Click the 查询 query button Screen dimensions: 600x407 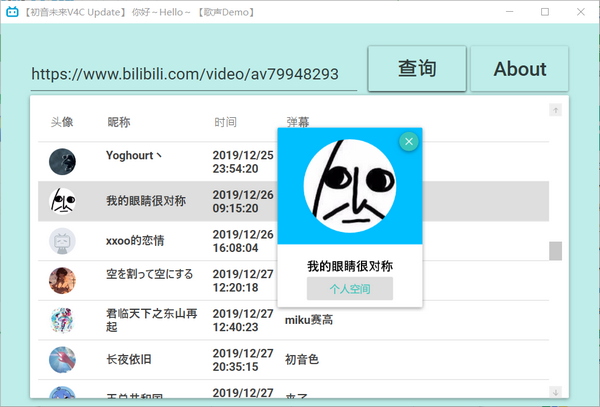point(417,68)
